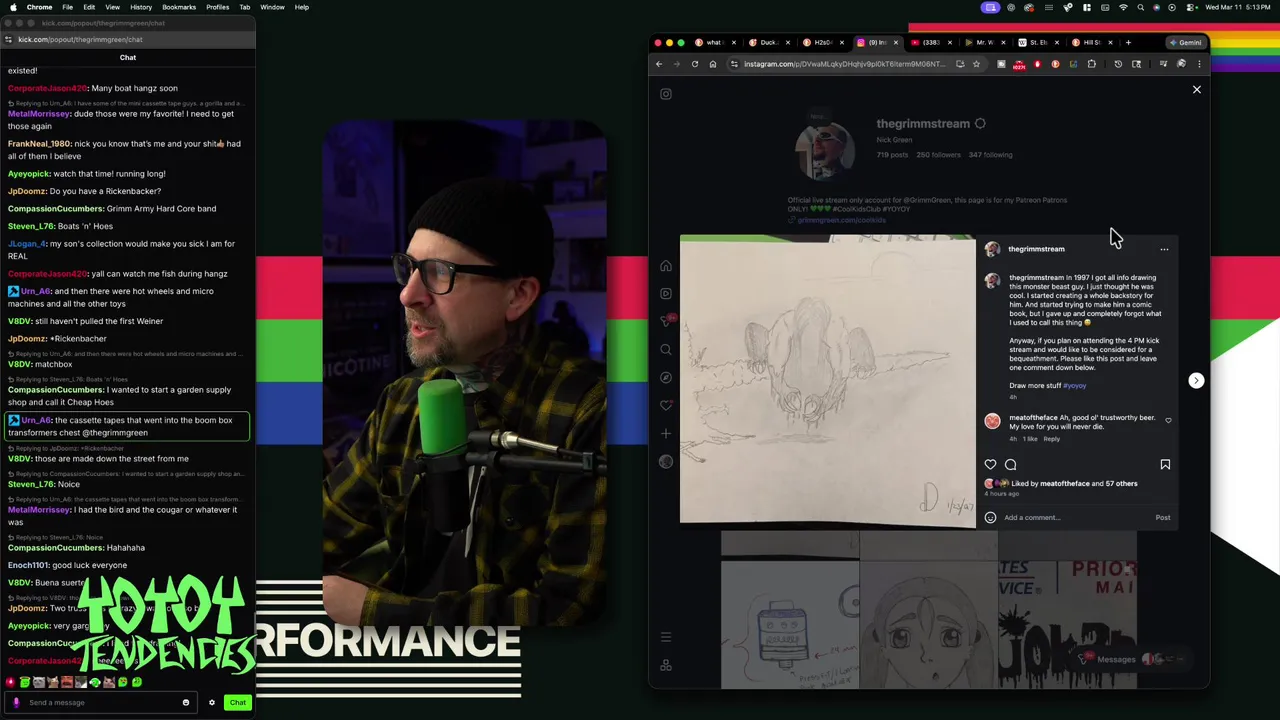This screenshot has width=1280, height=720.
Task: Close the Instagram post overlay
Action: 1196,90
